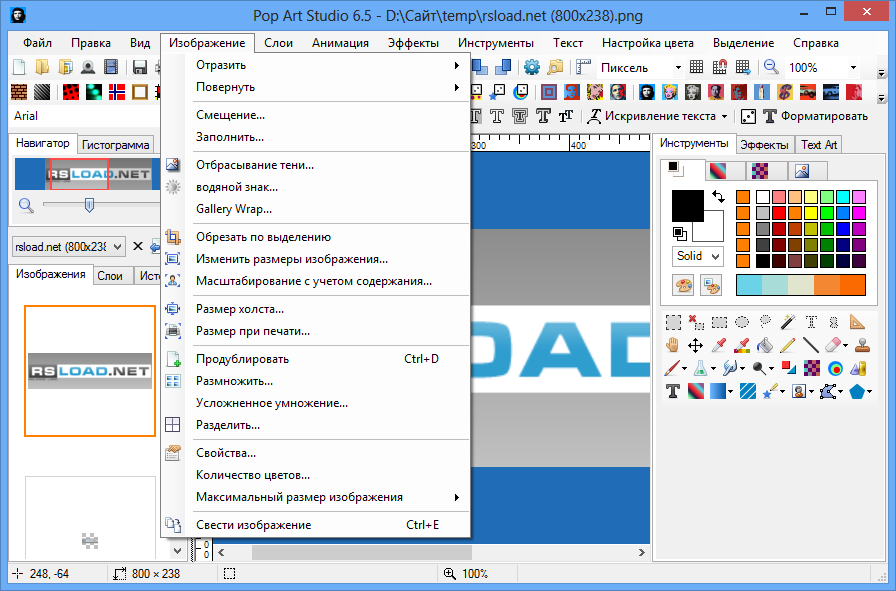The image size is (896, 591).
Task: Select the Paintbrush tool
Action: pyautogui.click(x=672, y=368)
